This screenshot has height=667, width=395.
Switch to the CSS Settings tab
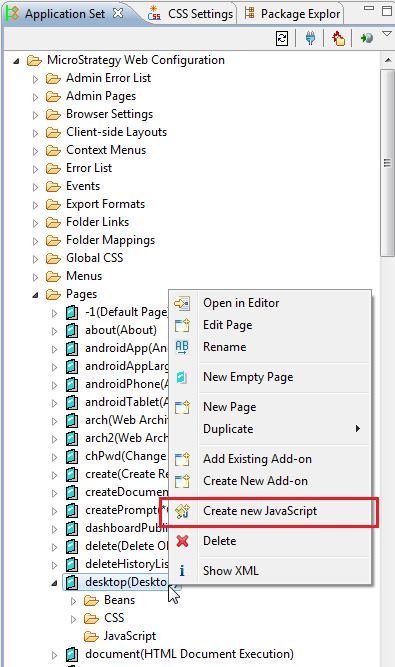[190, 14]
